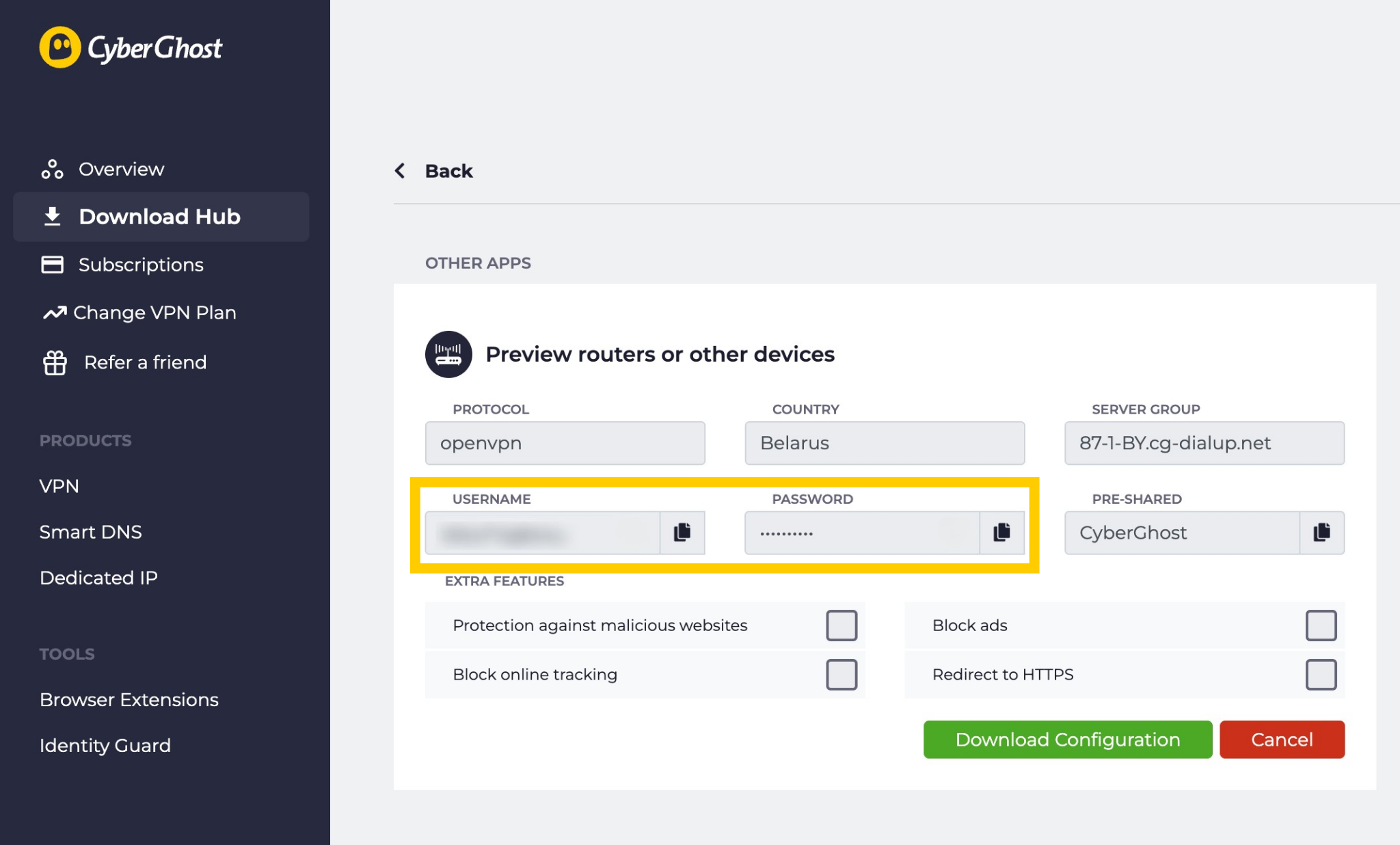Click the OTHER APPS section label
1400x845 pixels.
pyautogui.click(x=478, y=263)
